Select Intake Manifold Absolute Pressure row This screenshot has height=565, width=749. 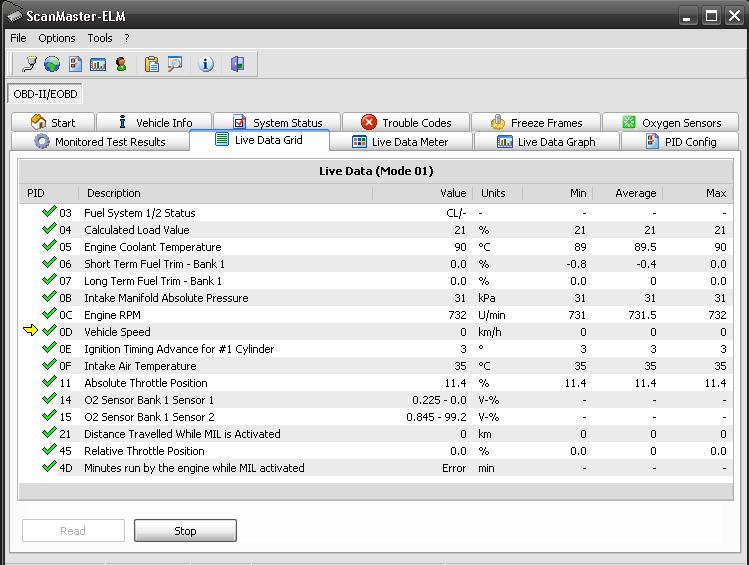tap(376, 298)
